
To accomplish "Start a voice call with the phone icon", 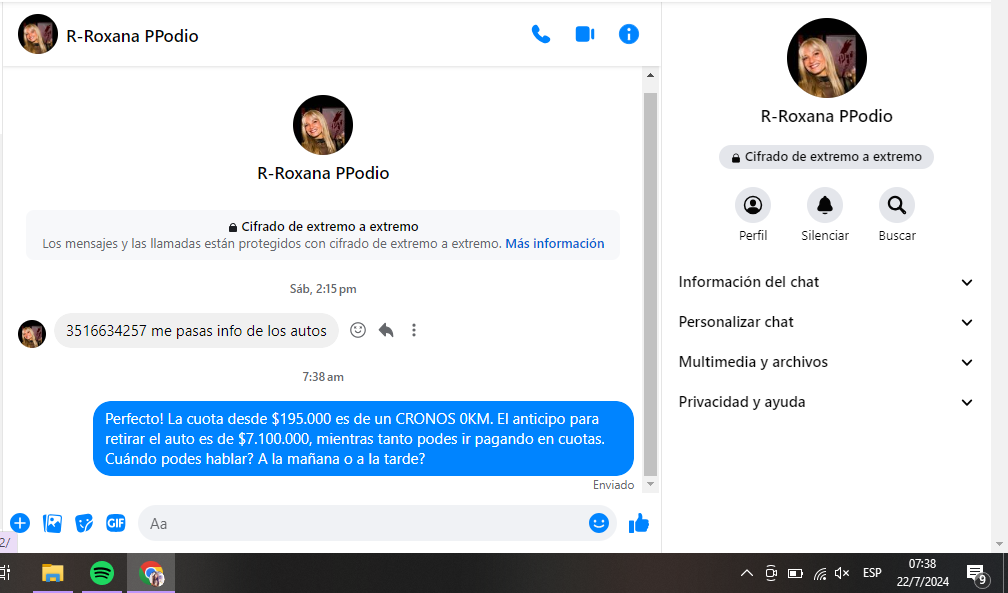I will tap(541, 35).
